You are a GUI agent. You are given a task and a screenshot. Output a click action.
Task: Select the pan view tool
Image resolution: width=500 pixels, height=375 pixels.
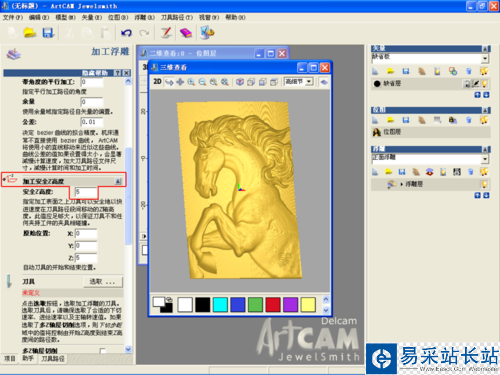180,82
